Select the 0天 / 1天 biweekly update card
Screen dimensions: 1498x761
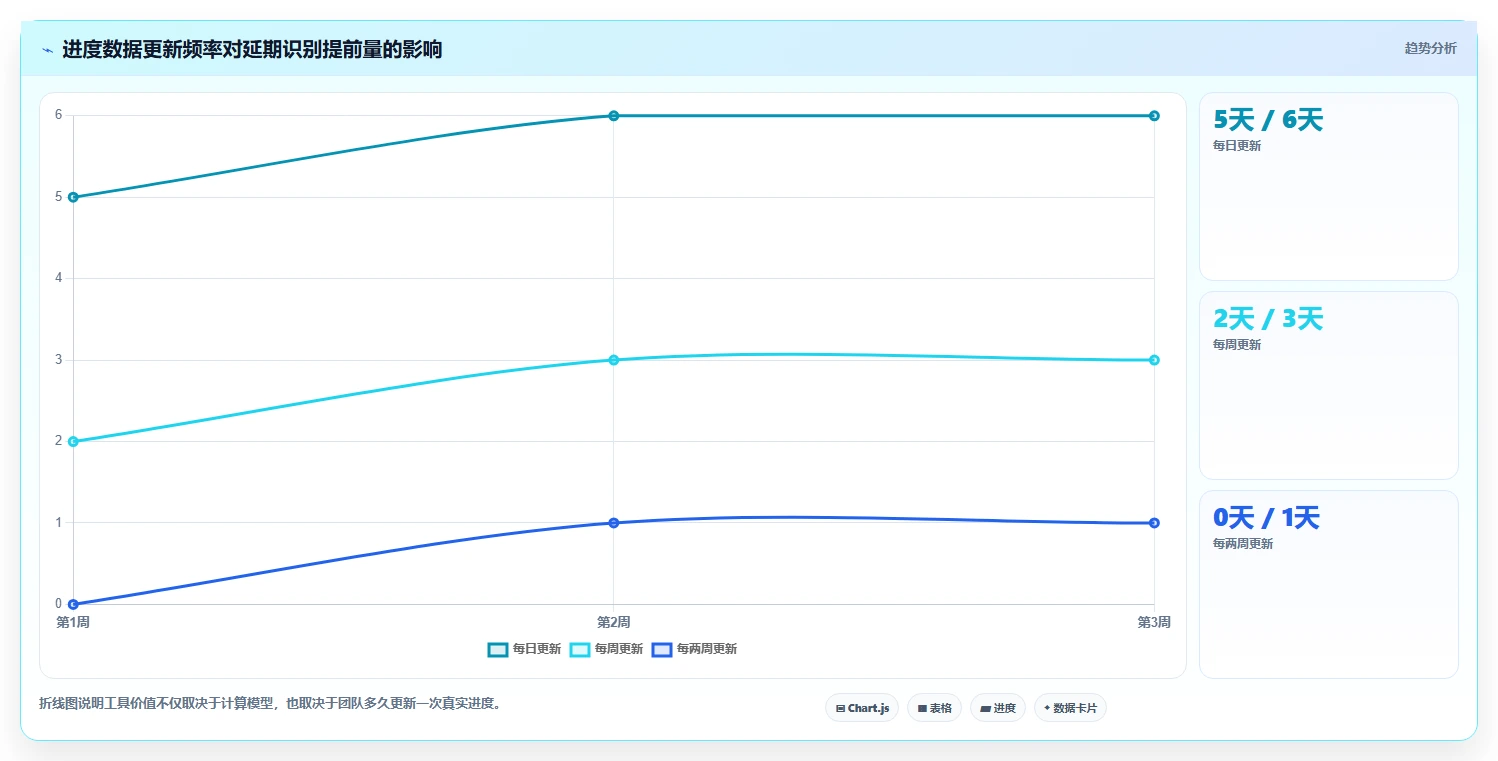pos(1328,584)
